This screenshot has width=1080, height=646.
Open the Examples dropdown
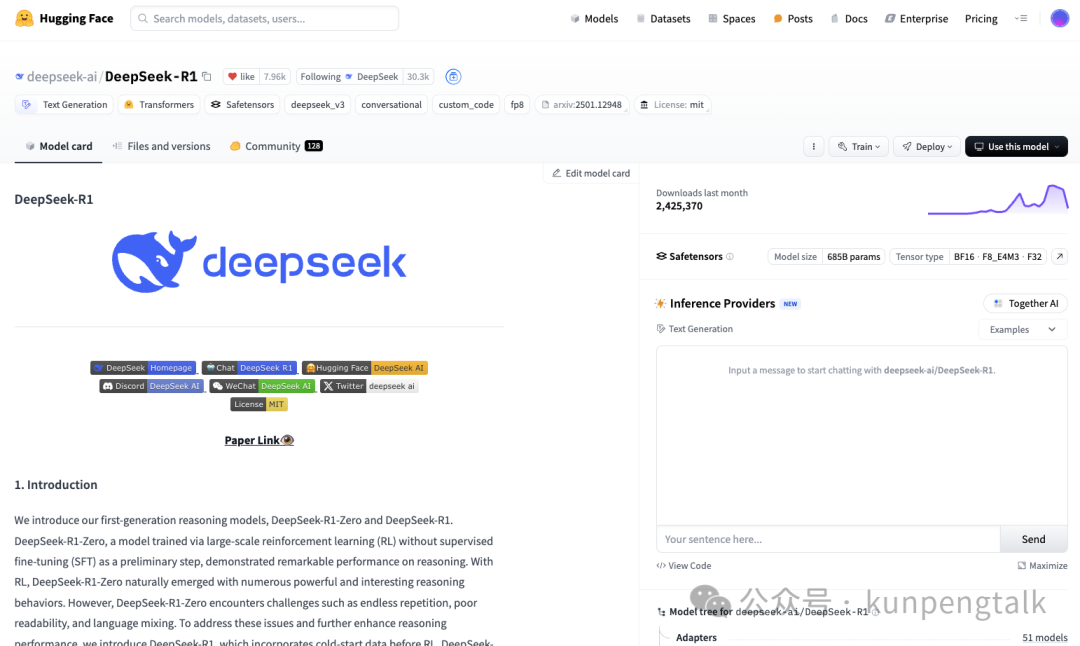coord(1023,329)
